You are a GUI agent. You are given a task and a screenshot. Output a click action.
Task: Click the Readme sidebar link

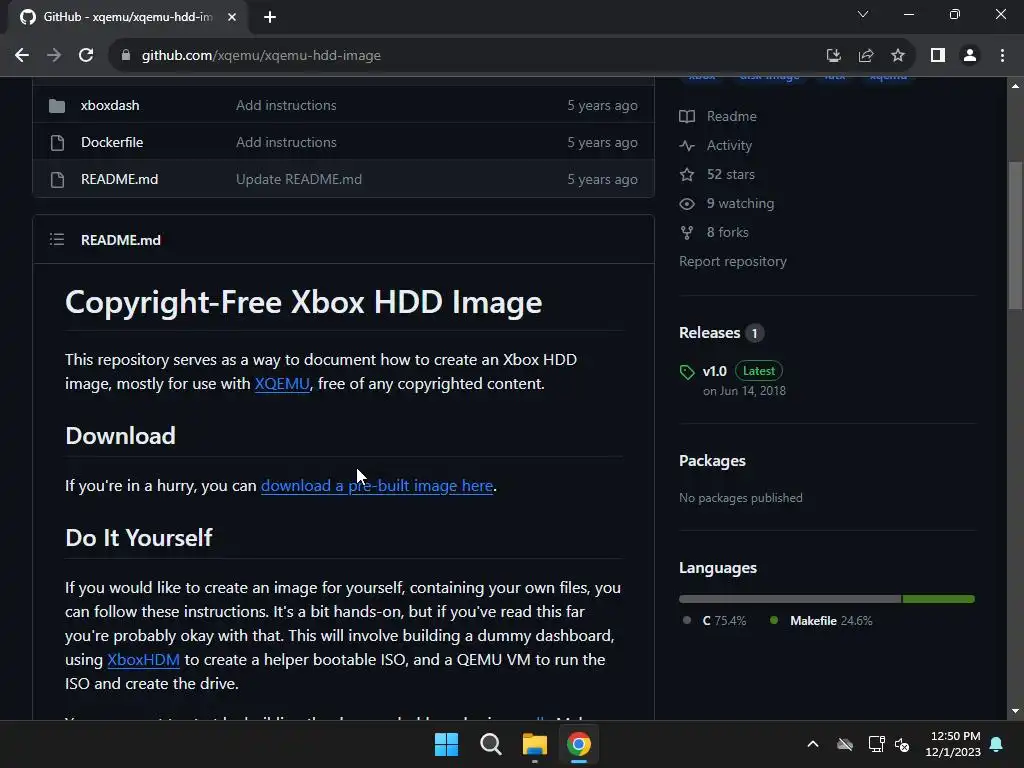click(x=731, y=116)
